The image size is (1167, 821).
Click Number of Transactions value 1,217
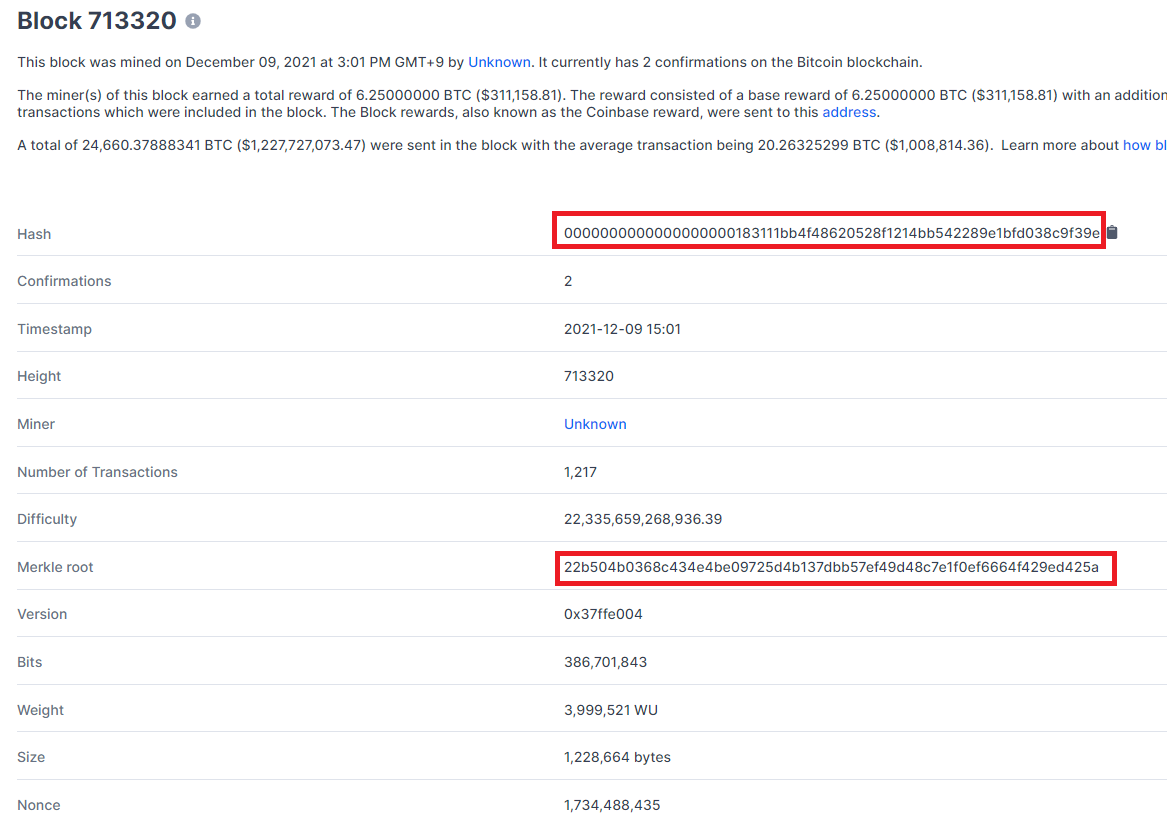pyautogui.click(x=581, y=472)
